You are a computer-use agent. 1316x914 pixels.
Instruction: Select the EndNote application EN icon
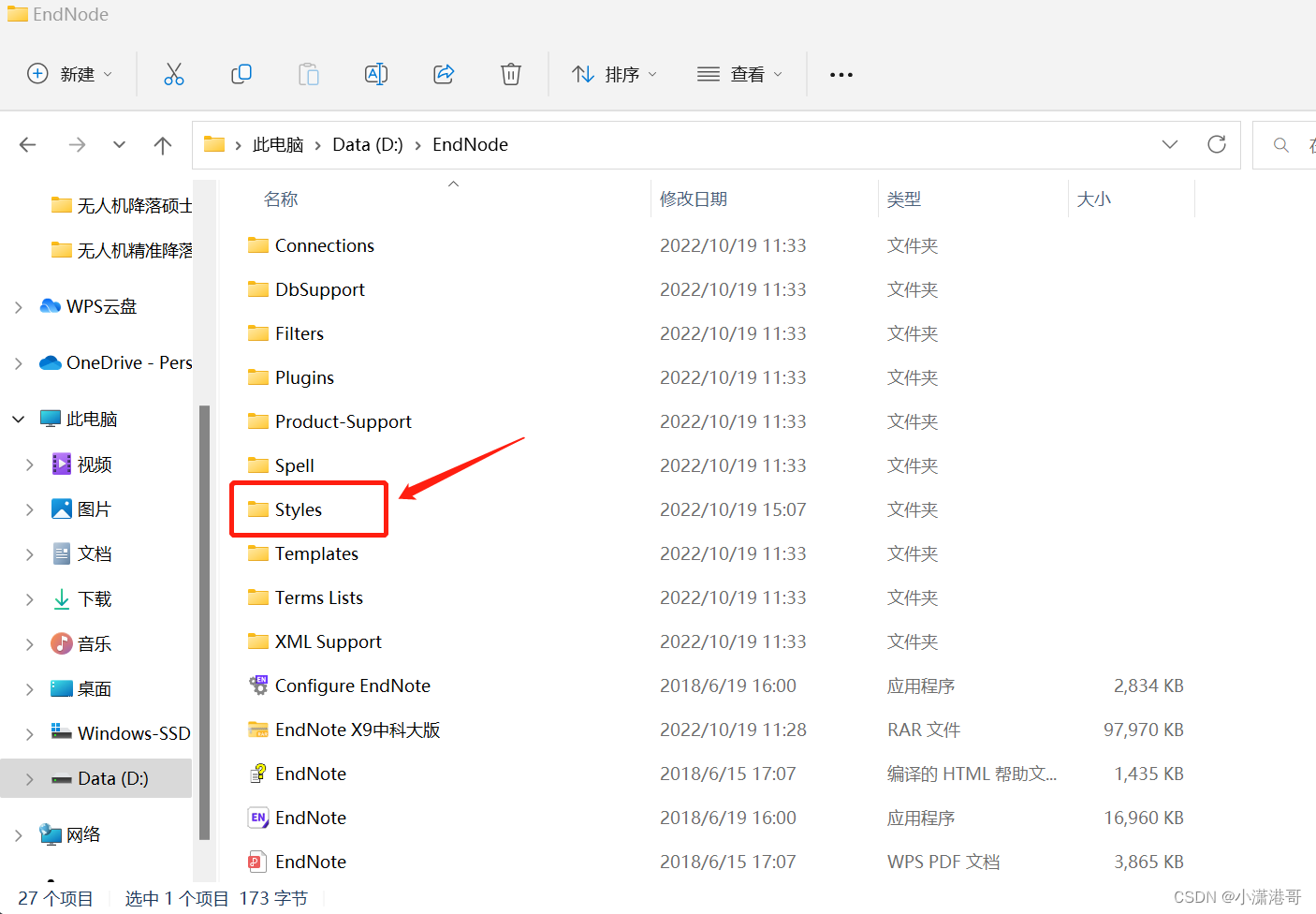pos(258,818)
